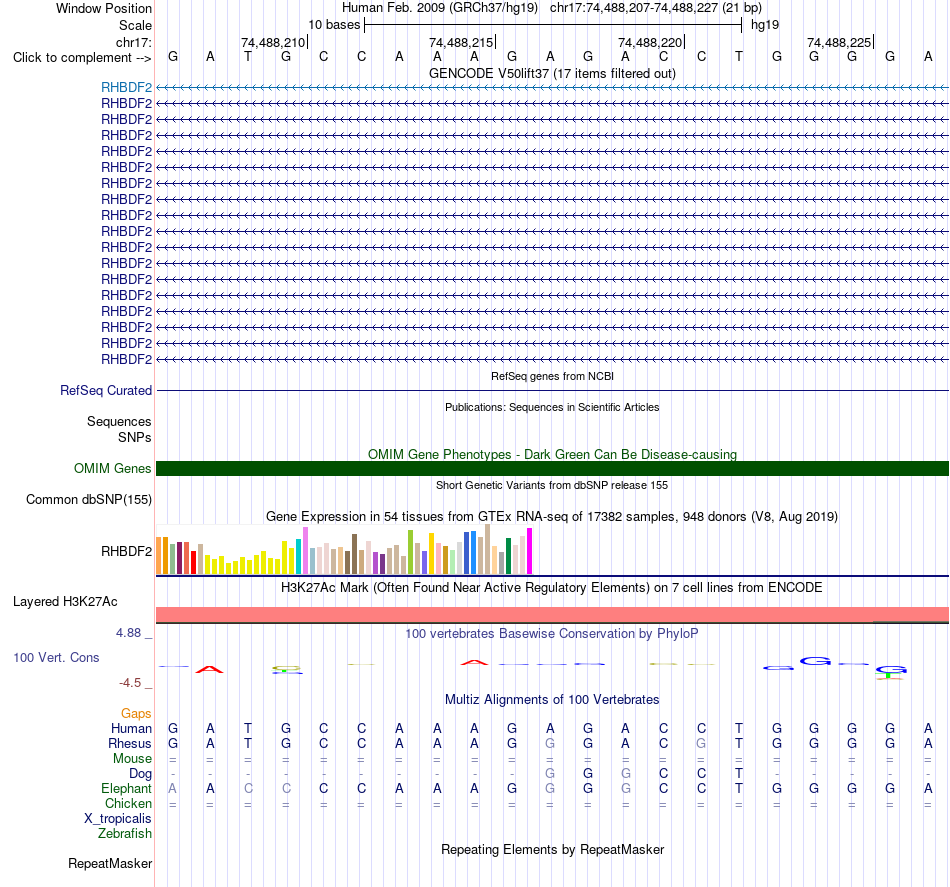This screenshot has height=887, width=950.
Task: Click 'Publications: Sequences in Scientific Articles' title
Action: (552, 407)
